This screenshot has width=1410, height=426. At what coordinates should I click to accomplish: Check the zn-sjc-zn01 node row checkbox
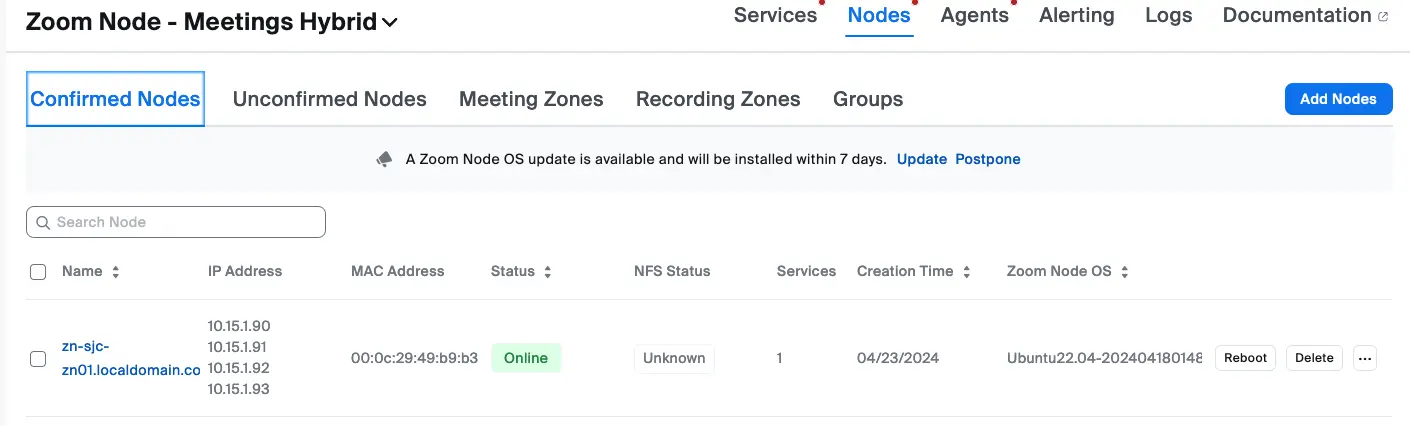pos(38,359)
